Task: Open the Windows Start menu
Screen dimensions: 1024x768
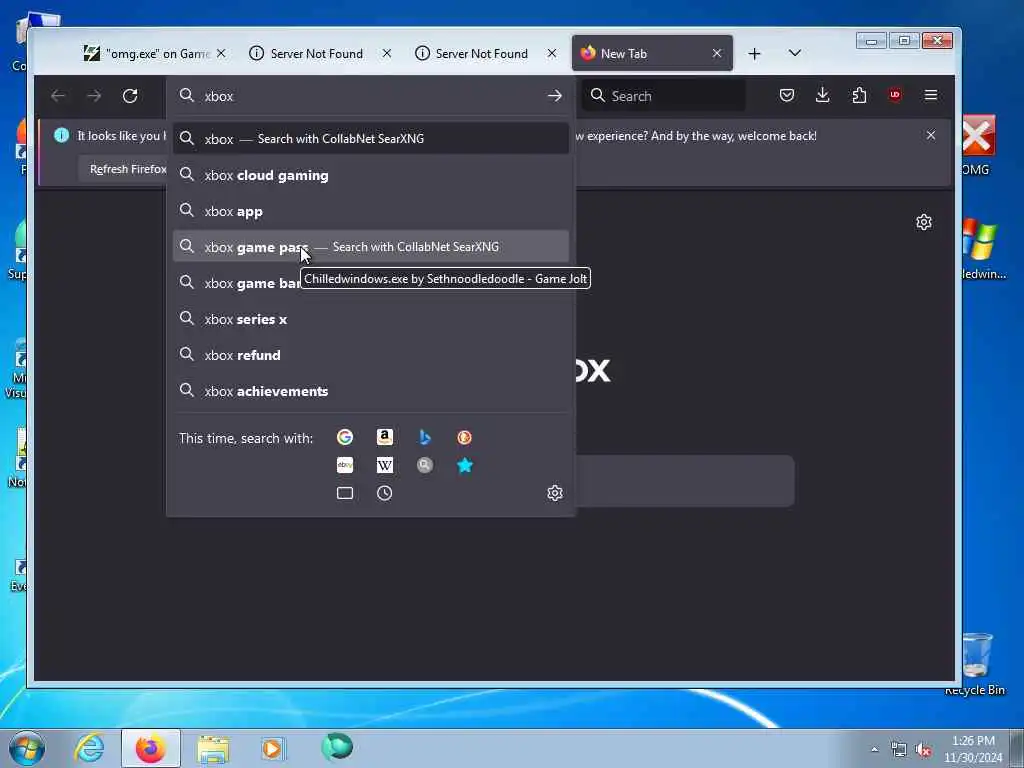Action: (x=27, y=748)
